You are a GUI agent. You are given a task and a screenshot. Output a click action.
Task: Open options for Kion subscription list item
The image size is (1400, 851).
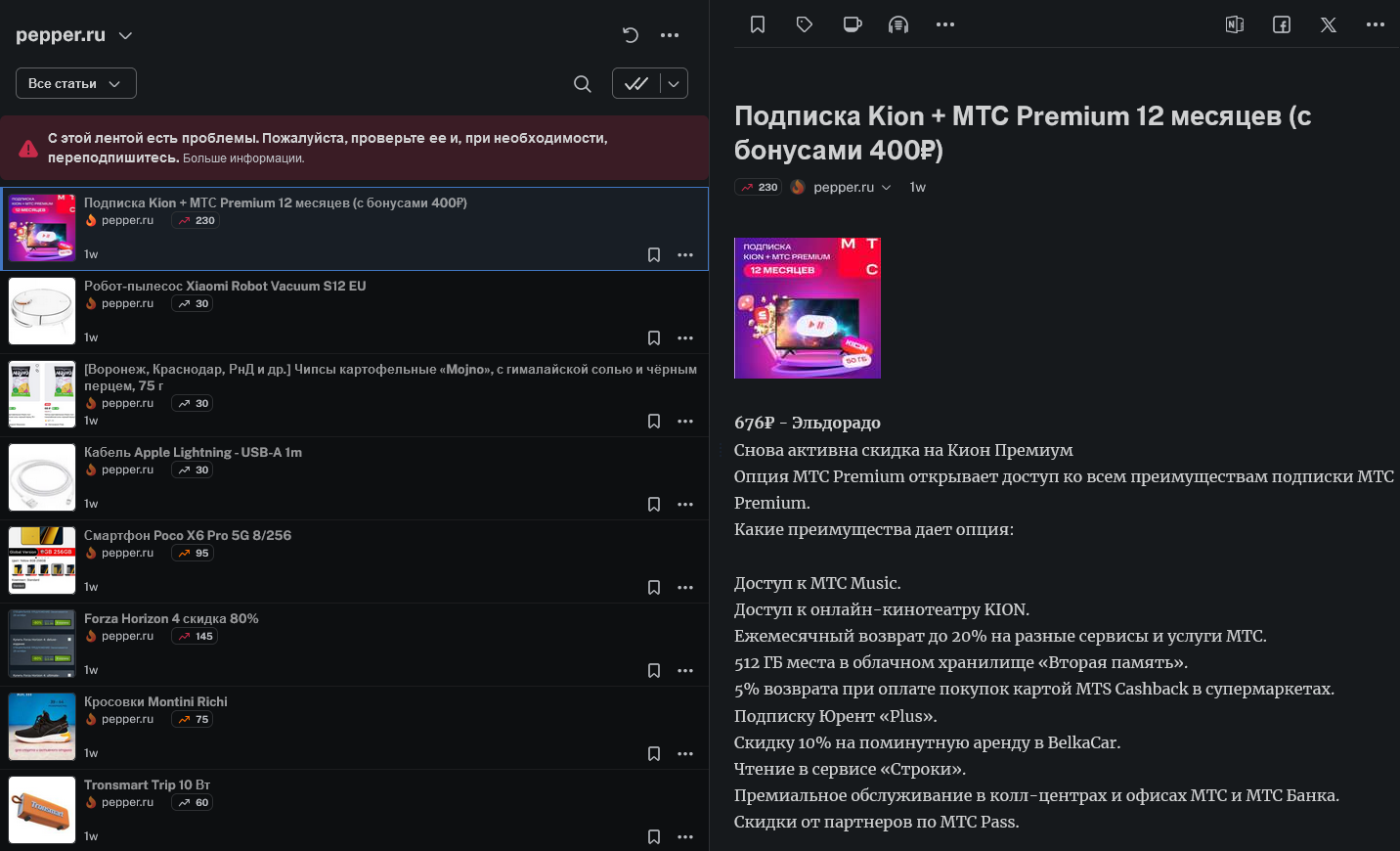685,254
